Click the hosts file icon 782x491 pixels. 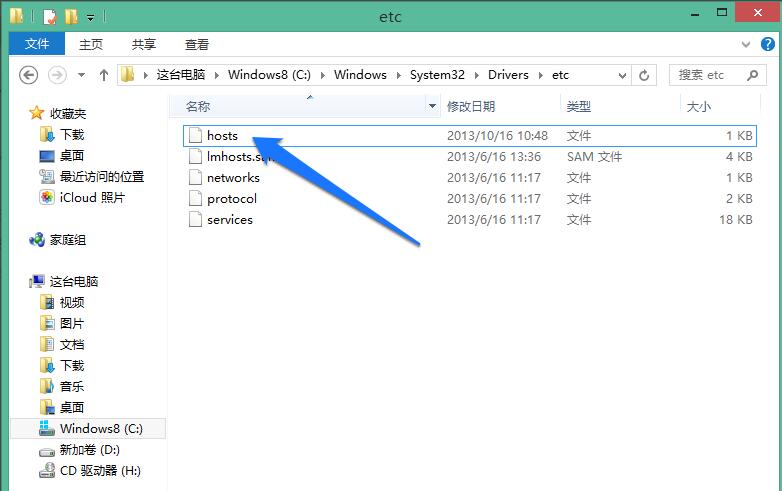pyautogui.click(x=195, y=135)
